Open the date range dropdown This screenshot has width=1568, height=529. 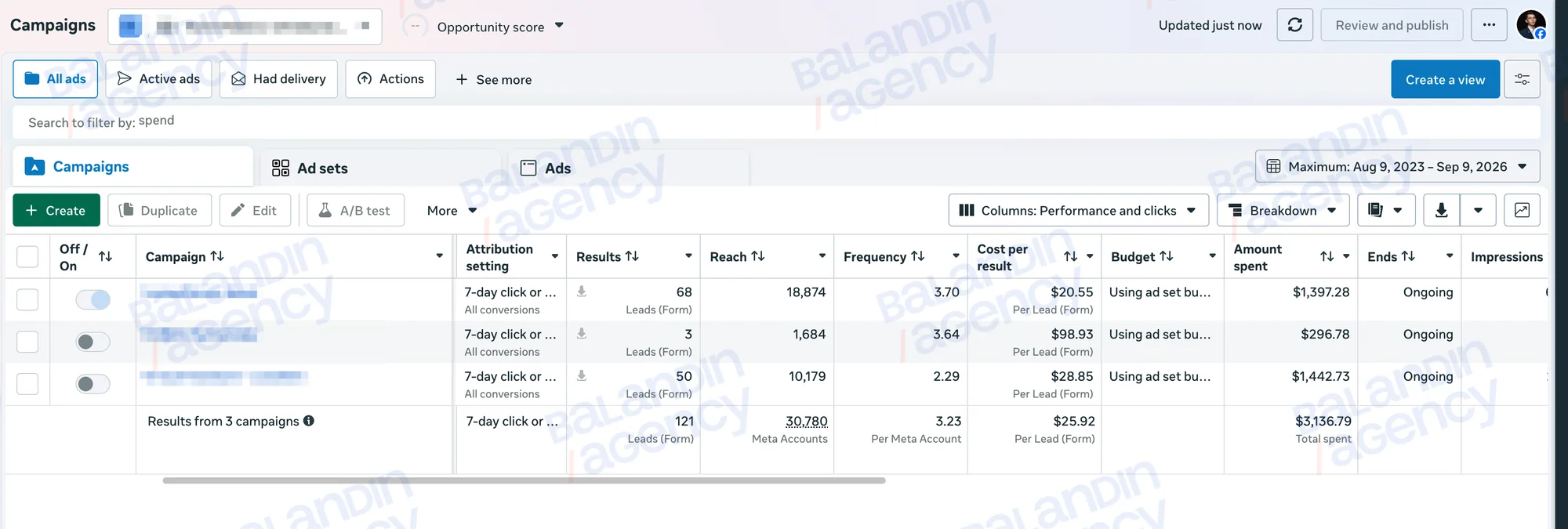point(1397,166)
